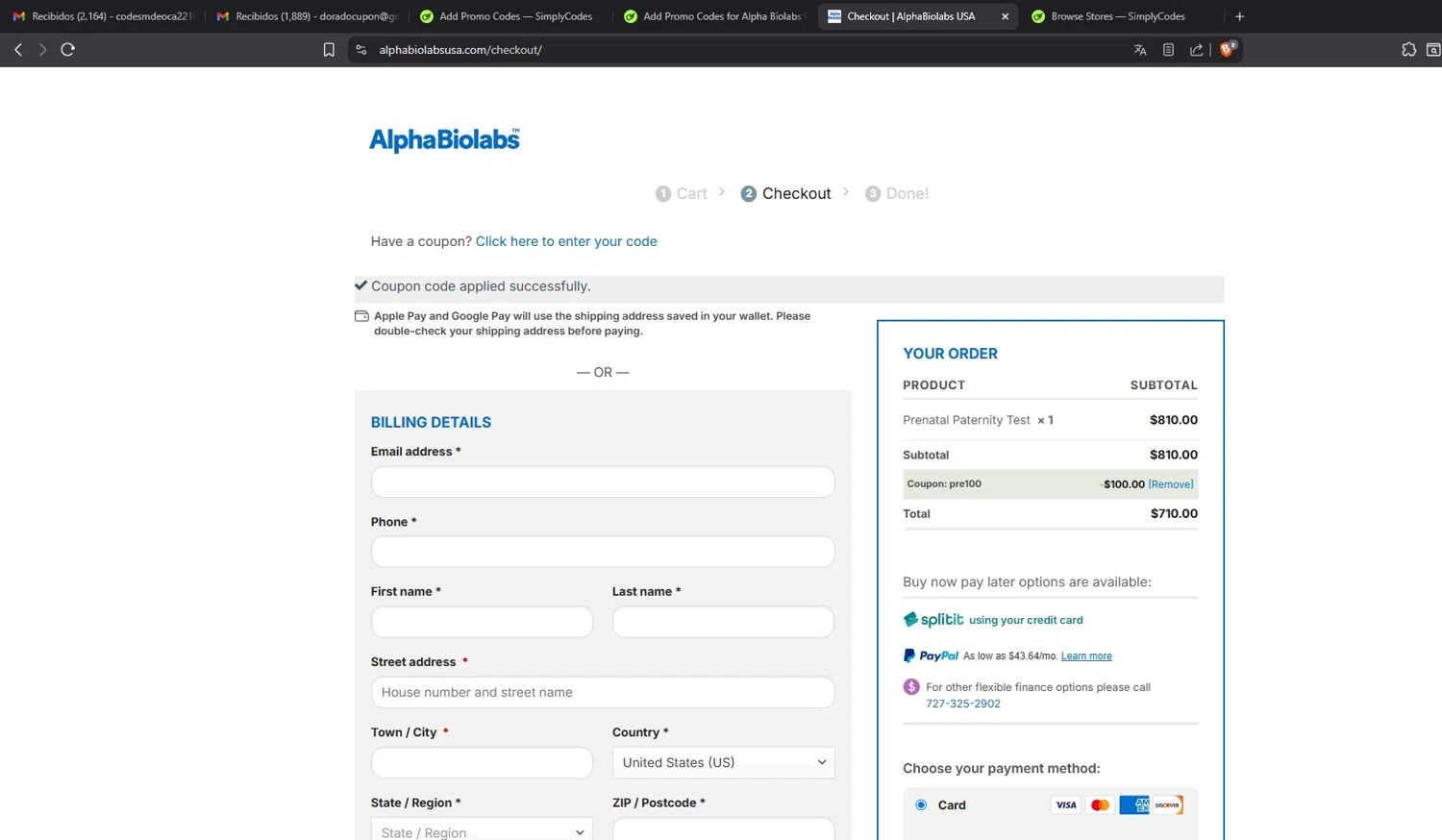Remove the pre100 coupon

(1171, 484)
